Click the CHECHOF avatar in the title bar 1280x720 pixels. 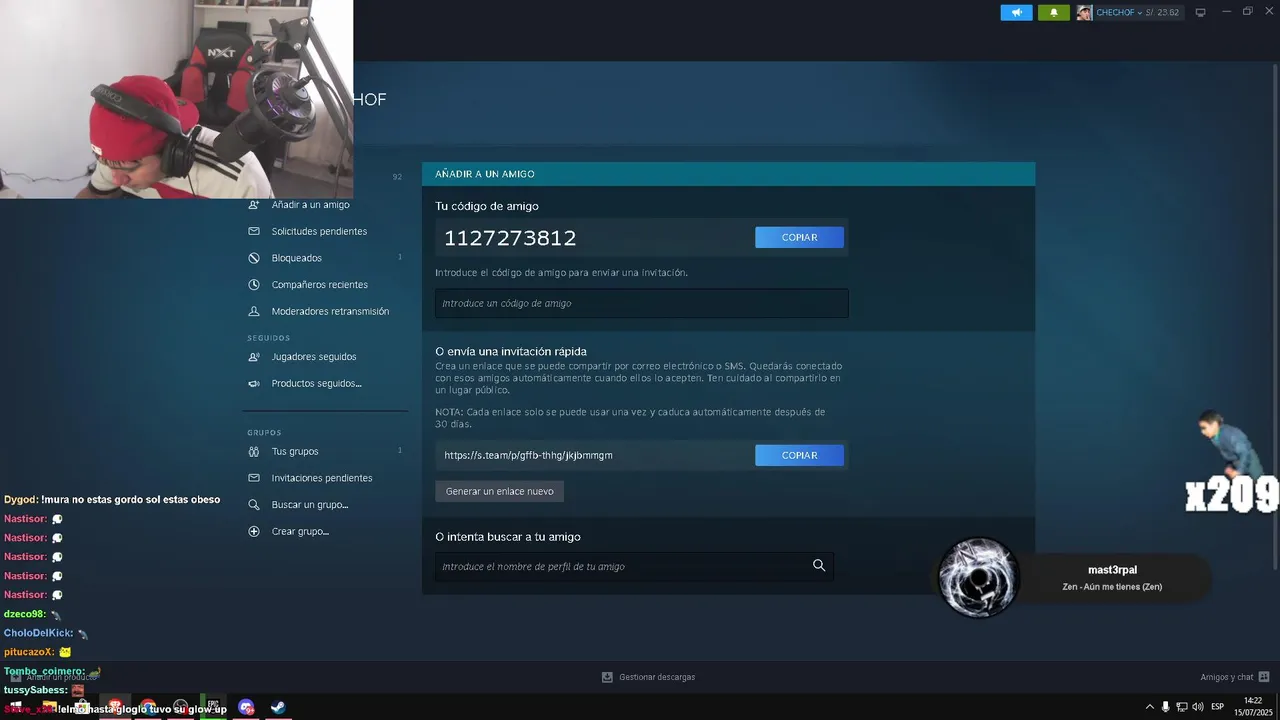(x=1084, y=13)
